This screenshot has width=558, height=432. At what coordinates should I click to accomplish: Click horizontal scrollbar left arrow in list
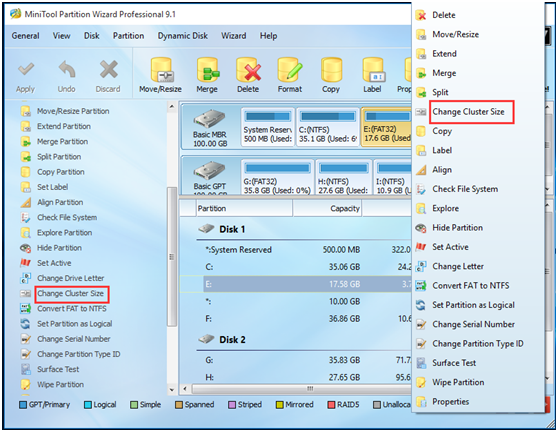(x=185, y=389)
